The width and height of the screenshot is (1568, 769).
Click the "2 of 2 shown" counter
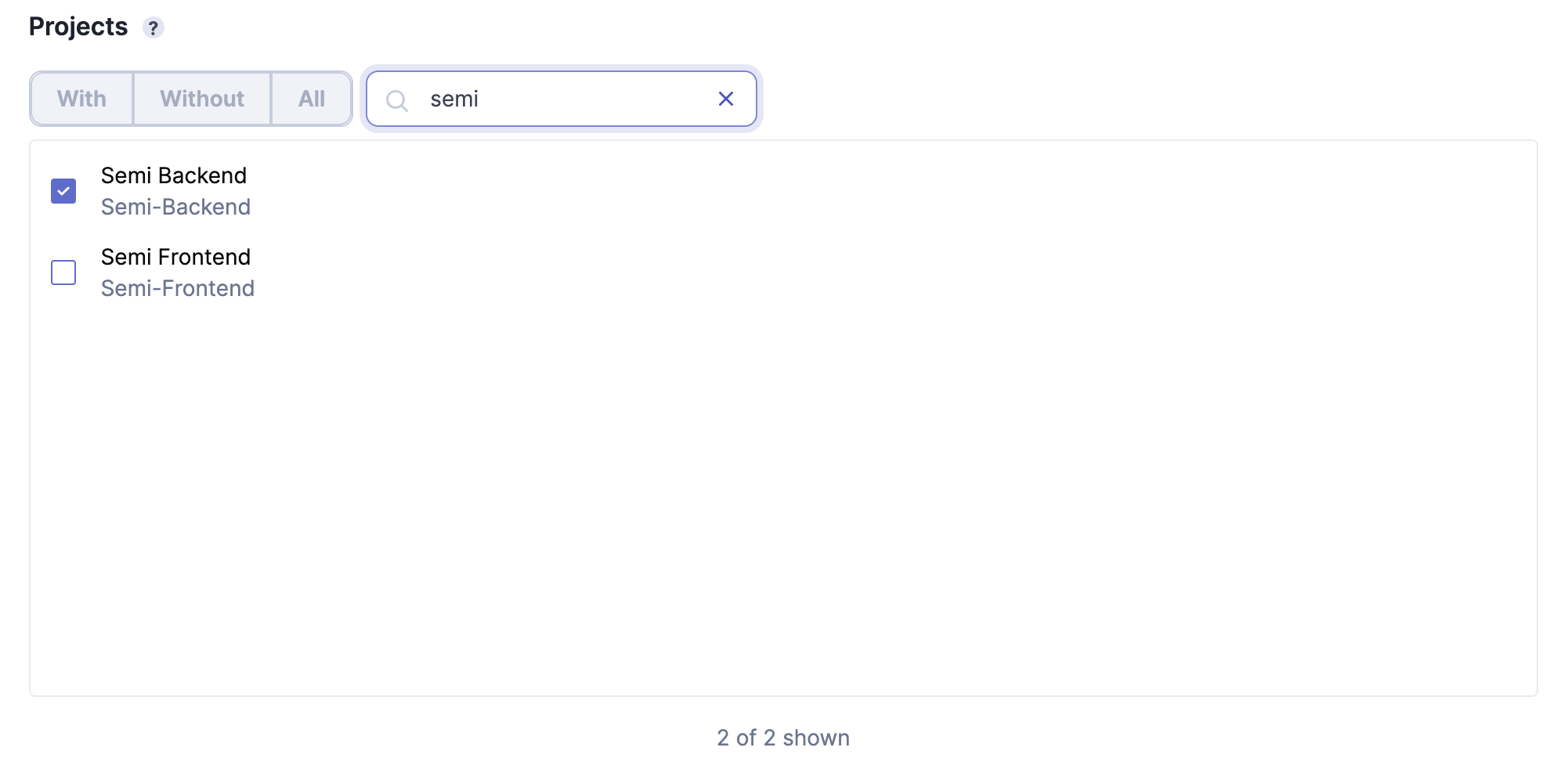(x=783, y=738)
